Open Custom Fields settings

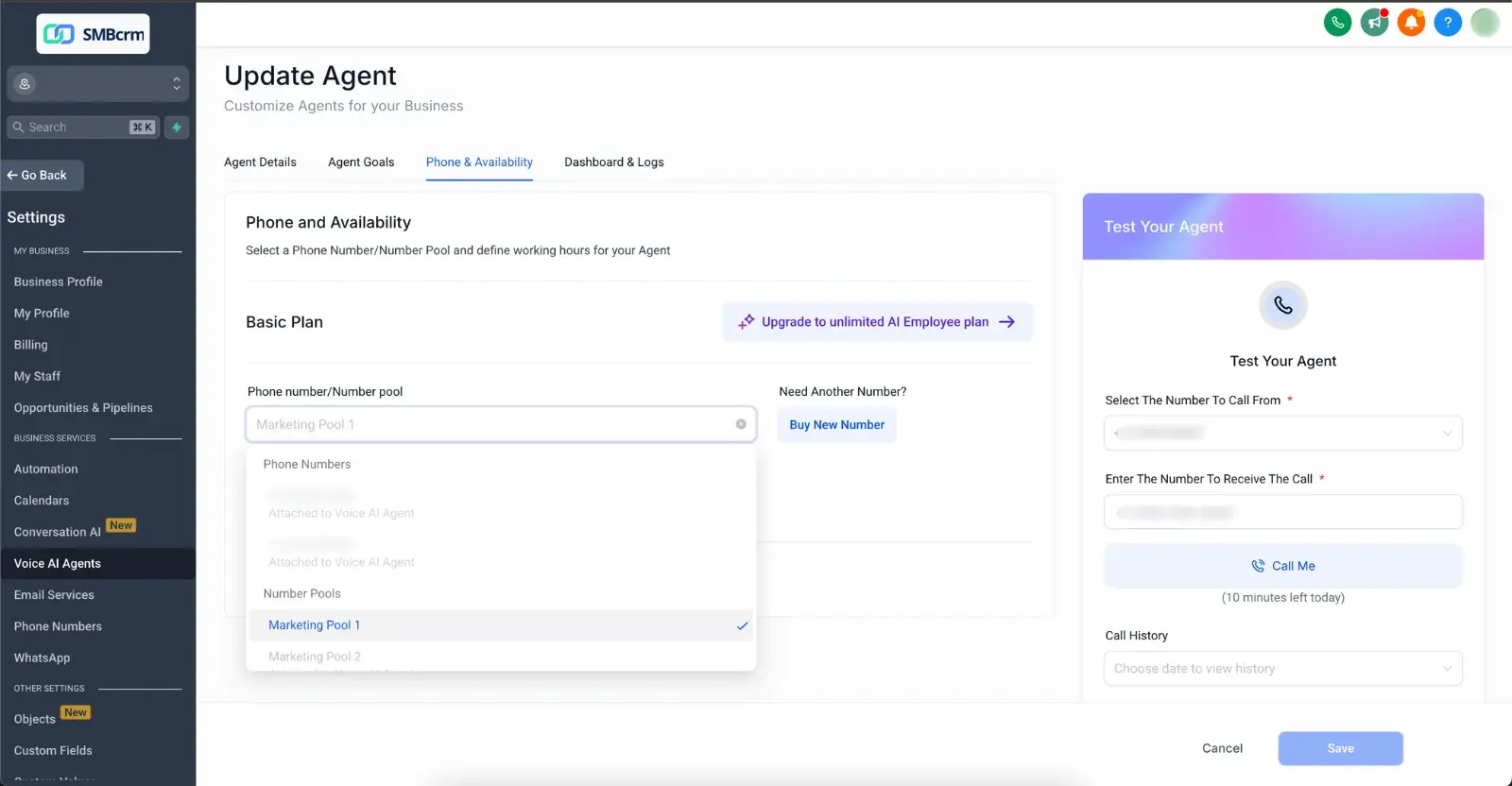[53, 750]
